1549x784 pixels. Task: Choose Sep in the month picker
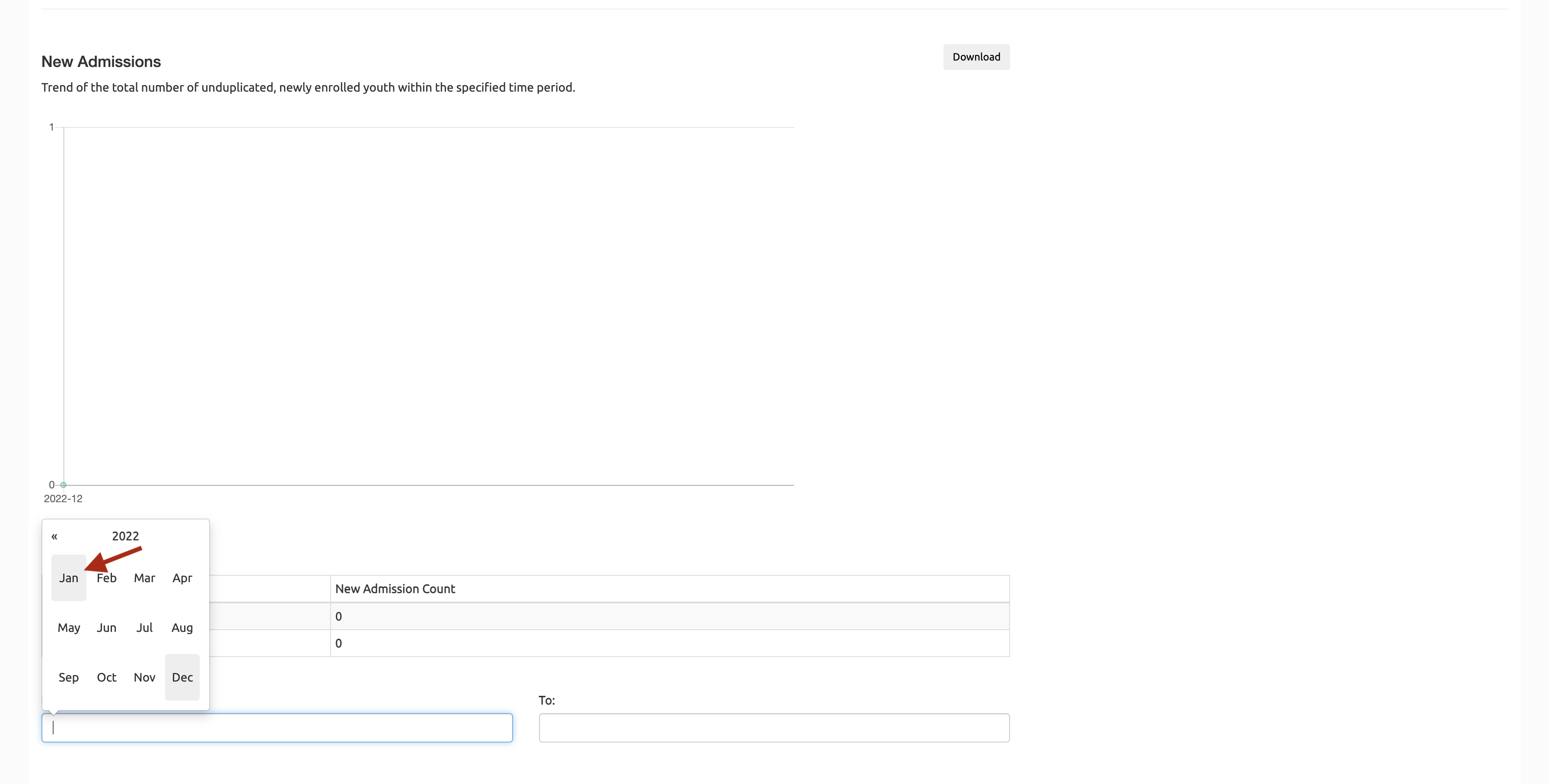[x=69, y=678]
